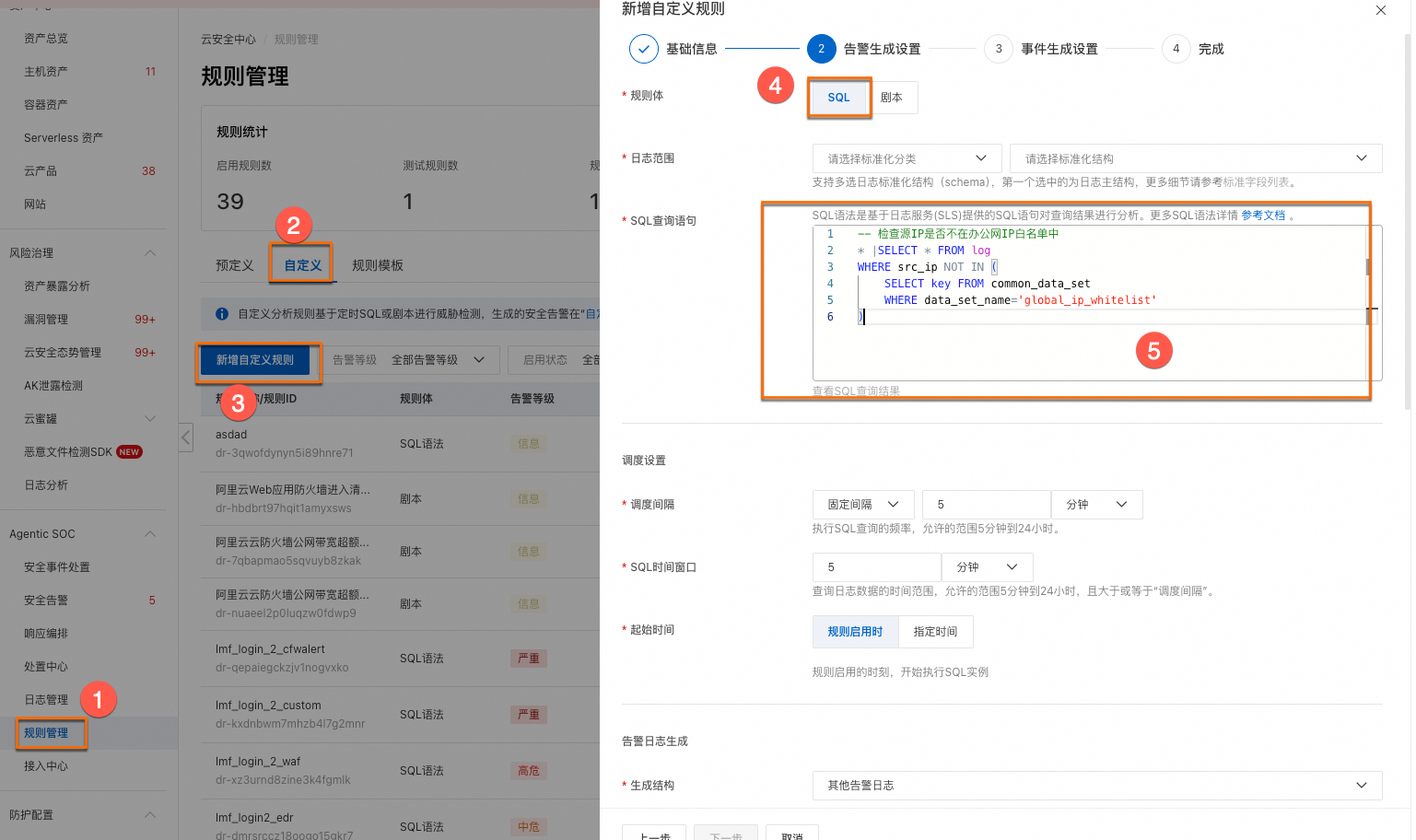
Task: Click the NEW badge beside 恶意文件检测SDK
Action: click(x=129, y=452)
